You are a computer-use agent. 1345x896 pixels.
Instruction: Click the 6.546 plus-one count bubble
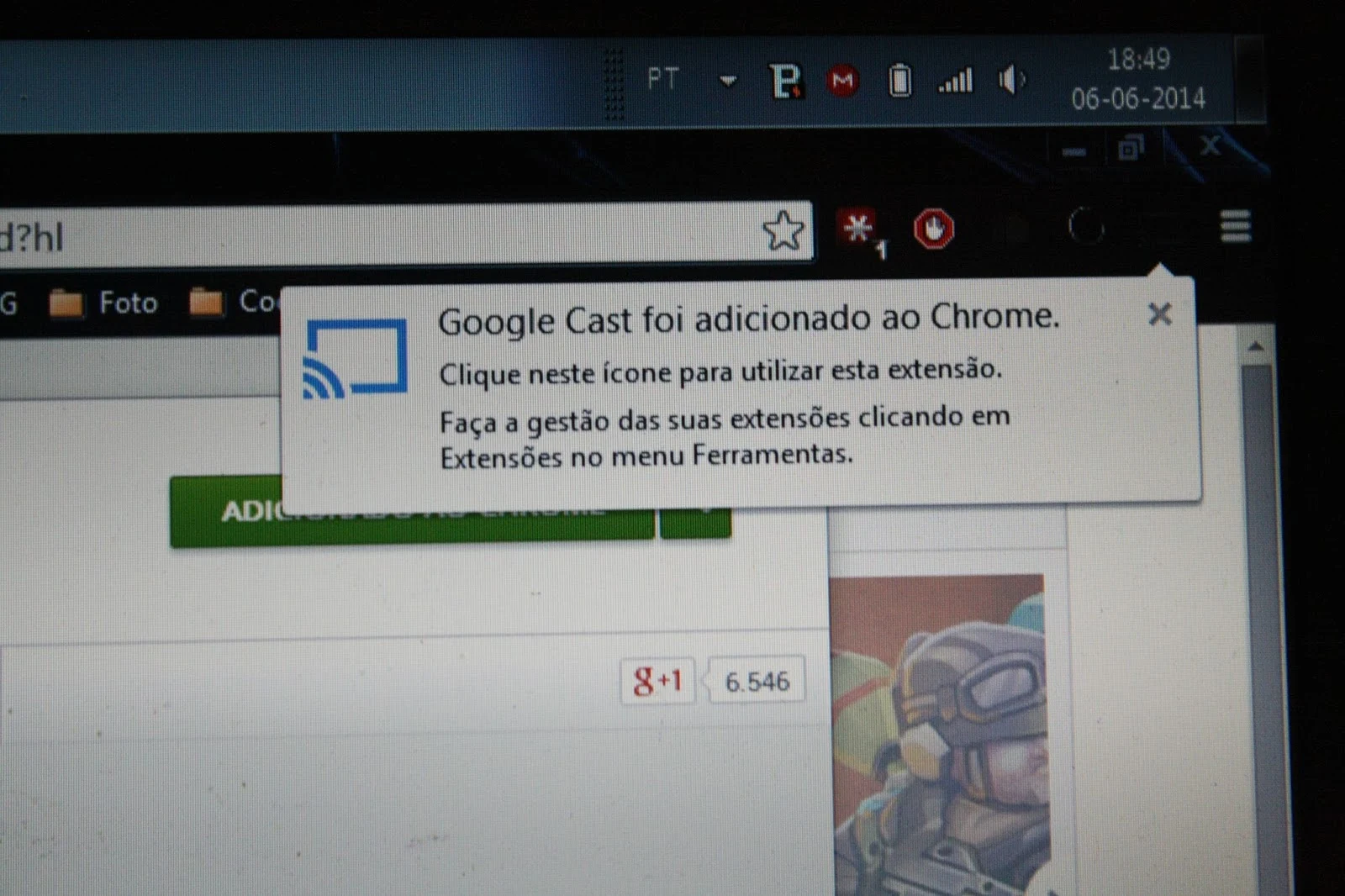pyautogui.click(x=757, y=680)
